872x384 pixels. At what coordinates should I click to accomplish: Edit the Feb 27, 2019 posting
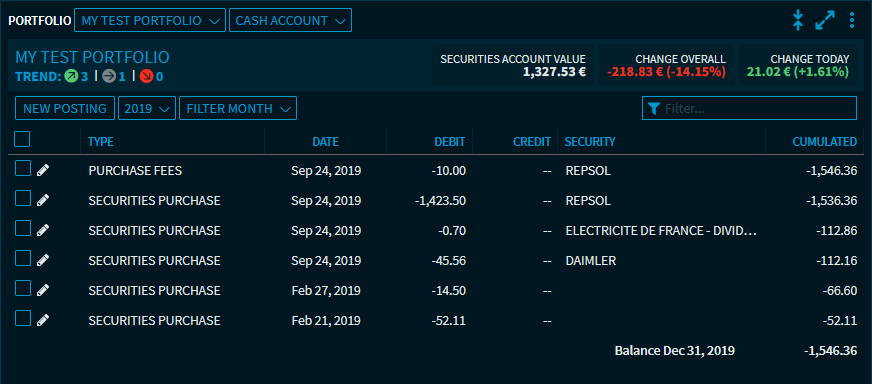click(43, 291)
